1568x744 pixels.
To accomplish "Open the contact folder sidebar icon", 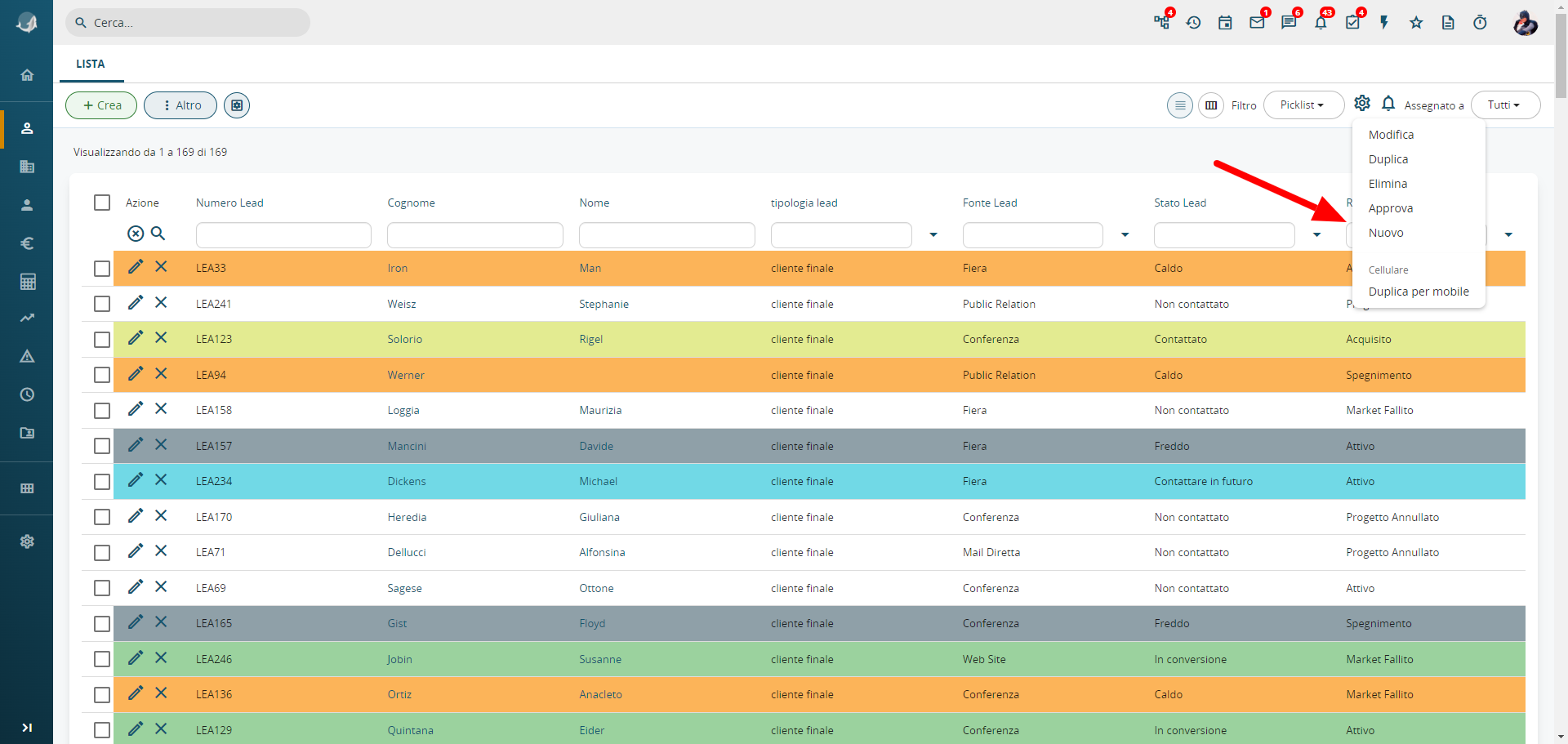I will (x=27, y=433).
